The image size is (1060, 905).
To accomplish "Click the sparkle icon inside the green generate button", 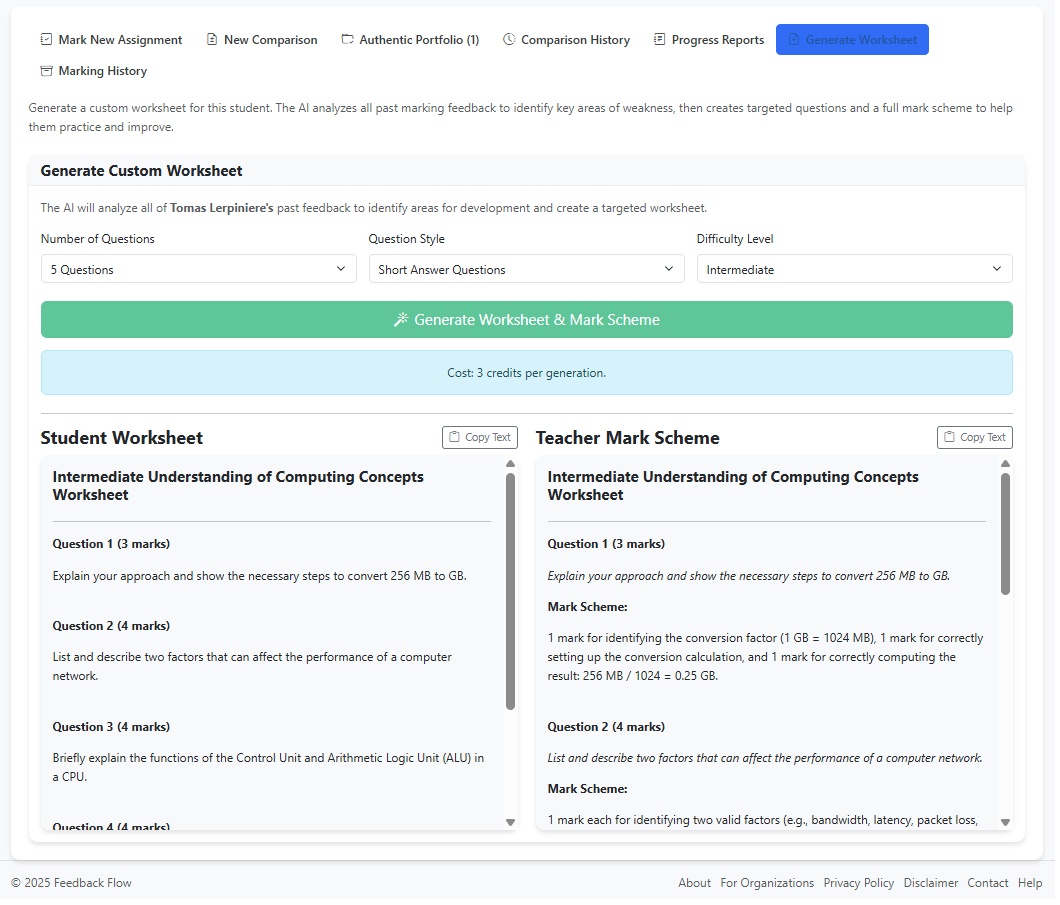I will [x=400, y=319].
